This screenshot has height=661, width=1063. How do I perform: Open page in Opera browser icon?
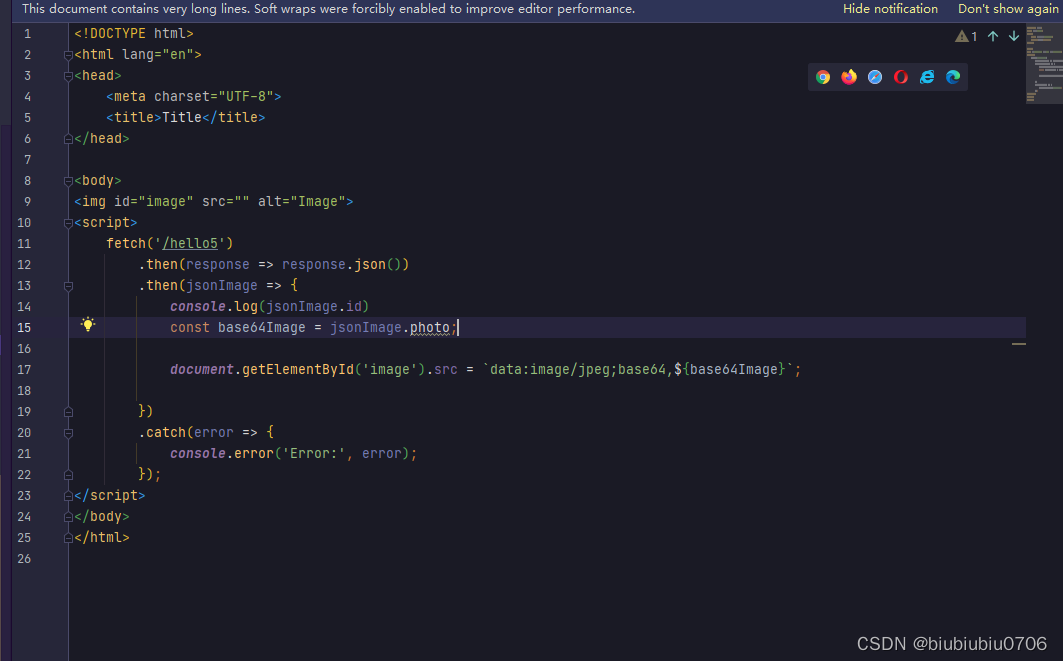pyautogui.click(x=901, y=77)
